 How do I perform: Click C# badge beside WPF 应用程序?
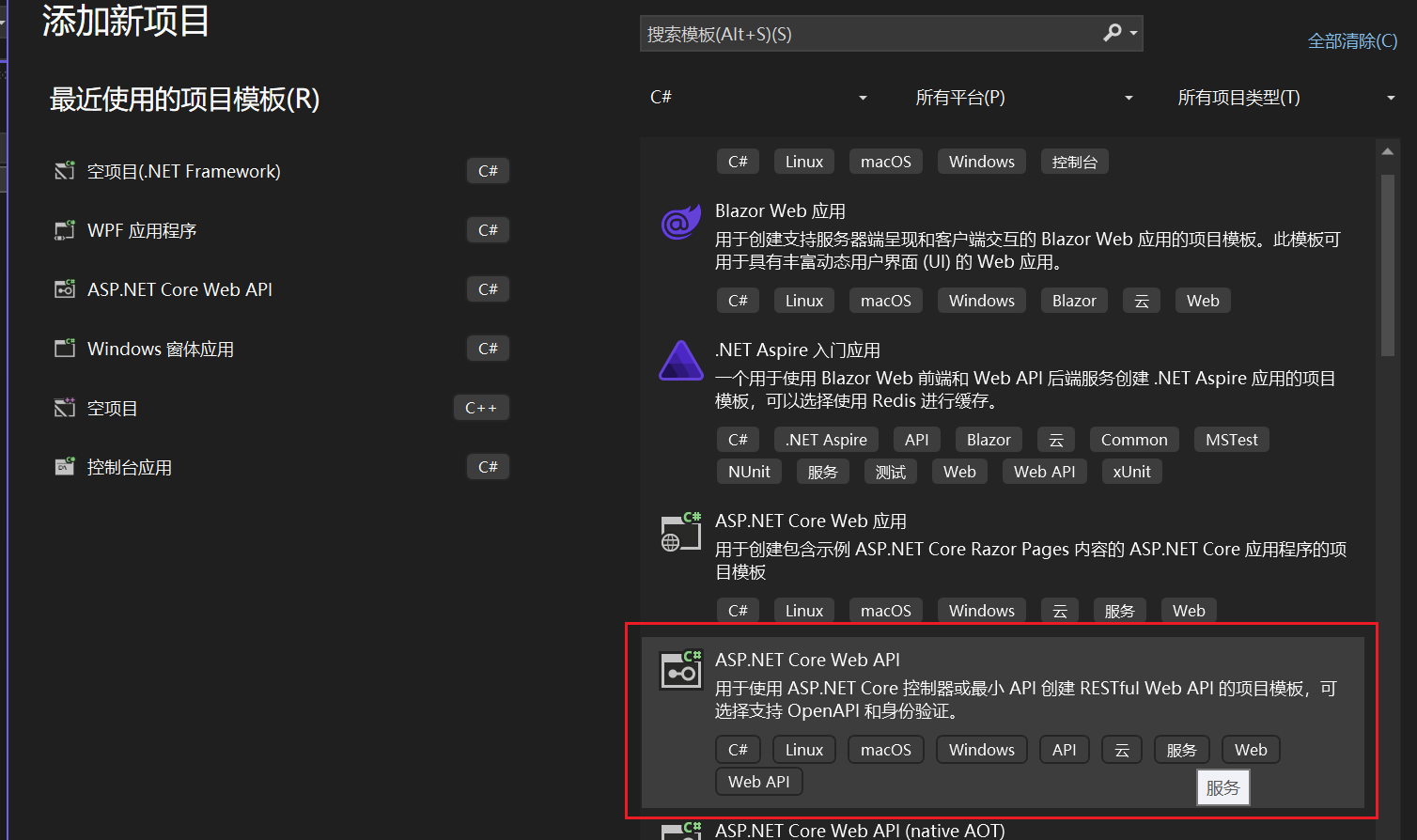pyautogui.click(x=488, y=230)
